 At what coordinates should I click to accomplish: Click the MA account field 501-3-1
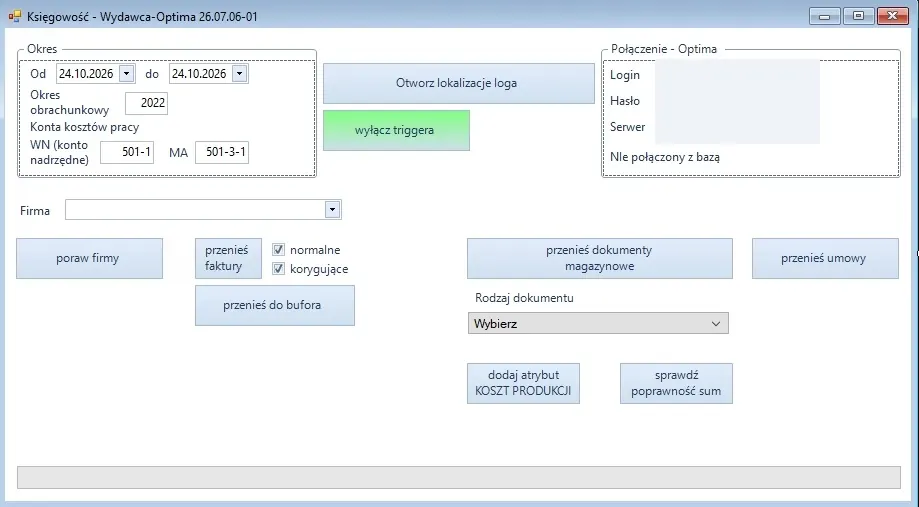tap(222, 152)
